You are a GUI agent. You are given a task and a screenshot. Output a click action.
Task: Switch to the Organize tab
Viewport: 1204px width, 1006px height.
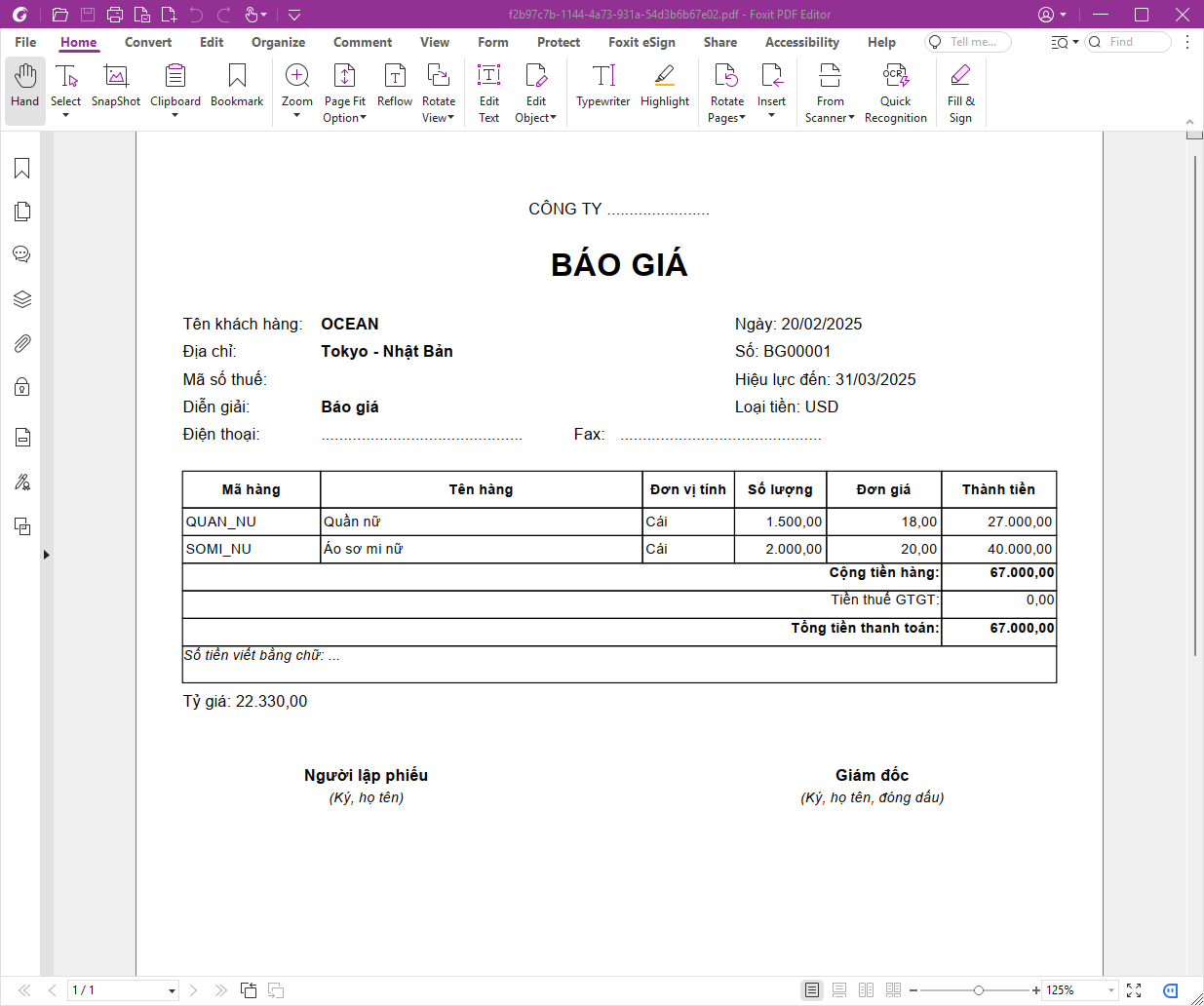pos(278,42)
